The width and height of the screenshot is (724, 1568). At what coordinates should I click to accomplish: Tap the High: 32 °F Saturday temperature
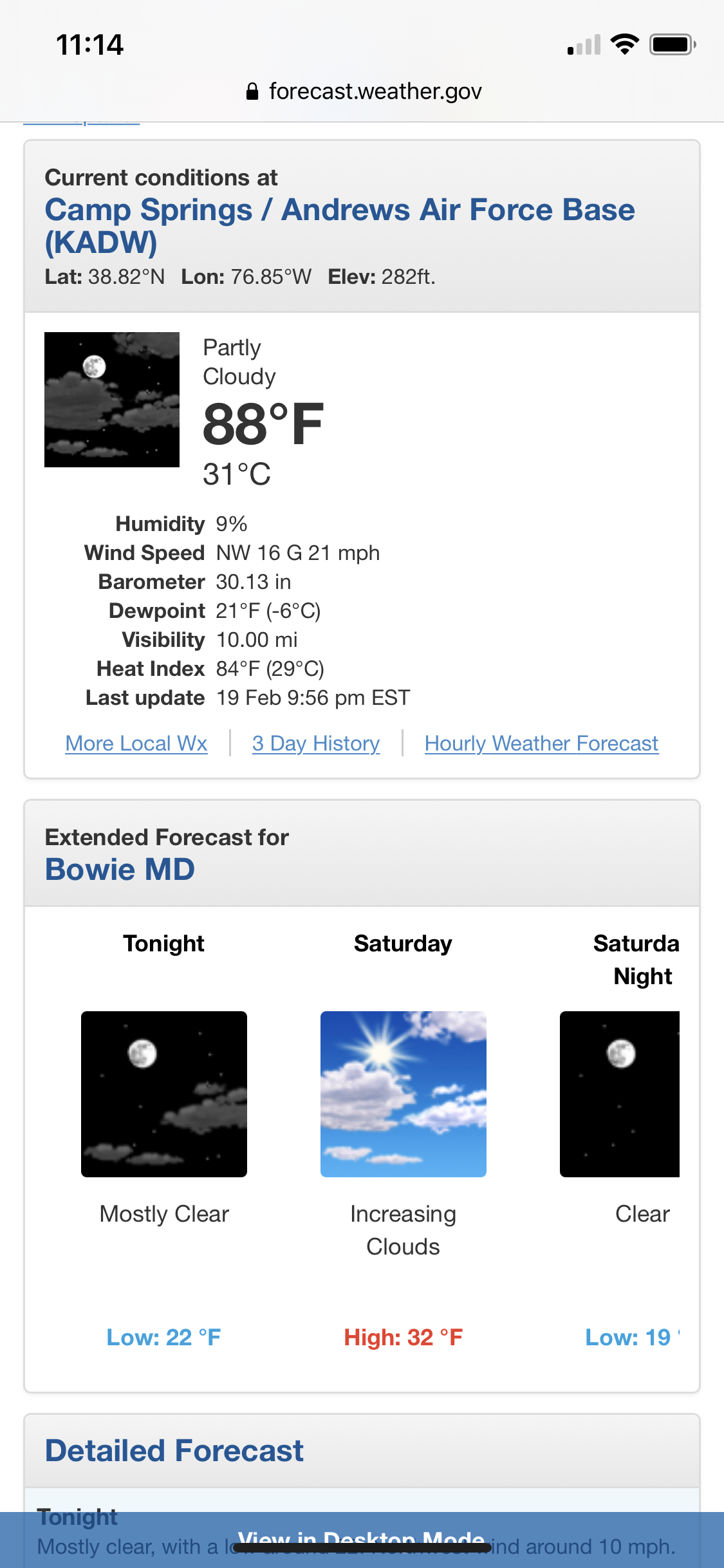(x=404, y=1338)
